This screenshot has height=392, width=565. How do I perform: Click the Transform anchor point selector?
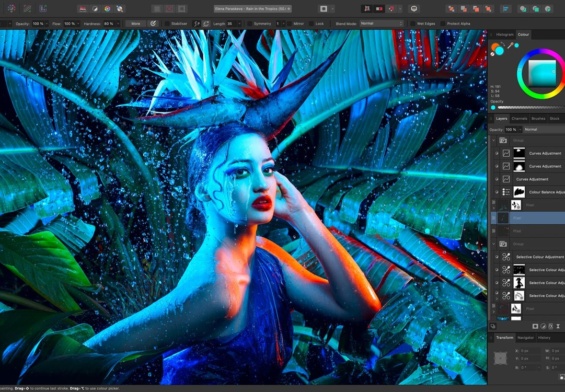coord(500,358)
